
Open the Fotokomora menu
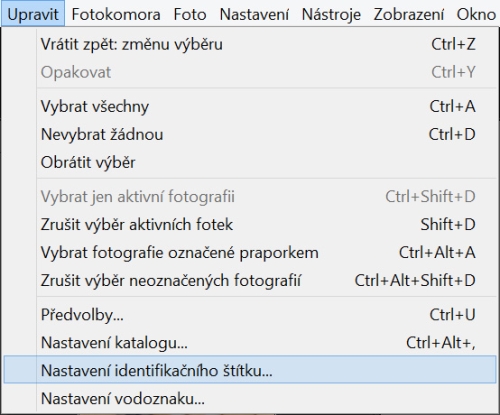pos(116,14)
